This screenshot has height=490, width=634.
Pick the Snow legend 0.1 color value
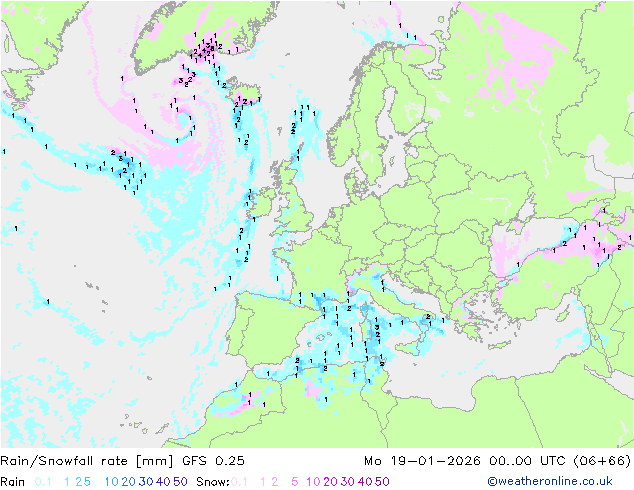tap(239, 482)
